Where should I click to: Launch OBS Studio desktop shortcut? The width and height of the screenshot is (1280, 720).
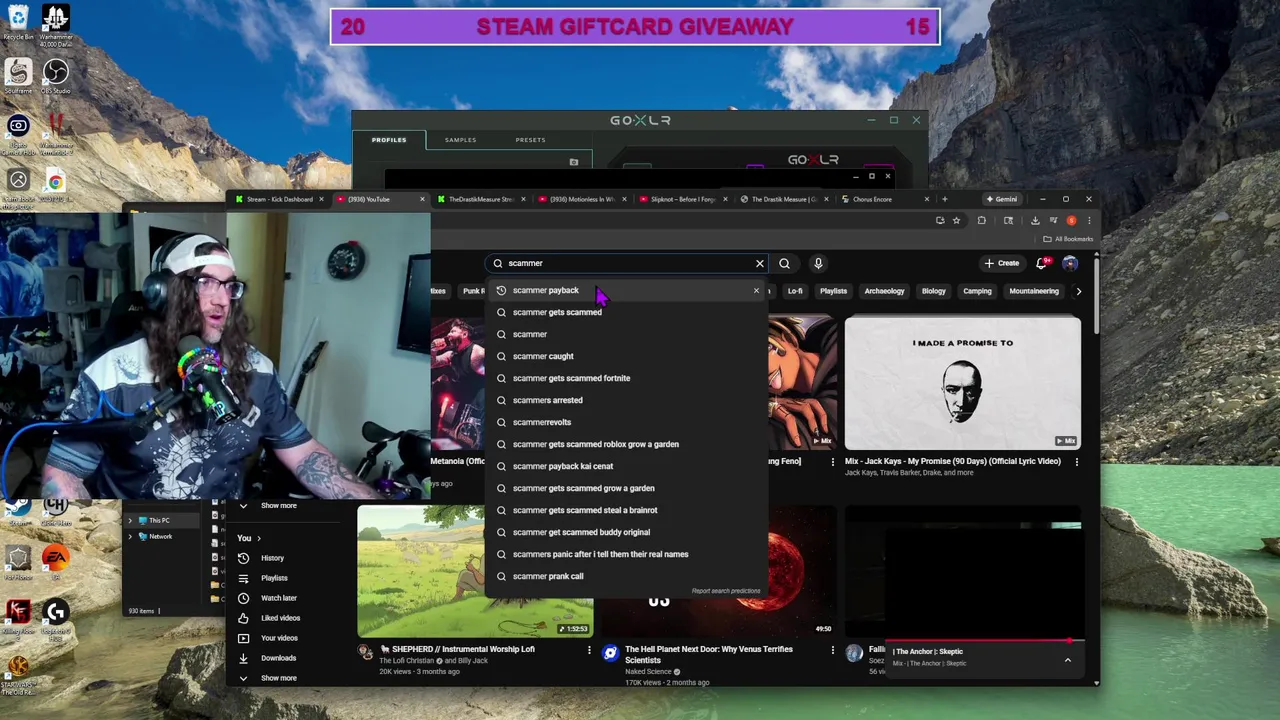[55, 78]
